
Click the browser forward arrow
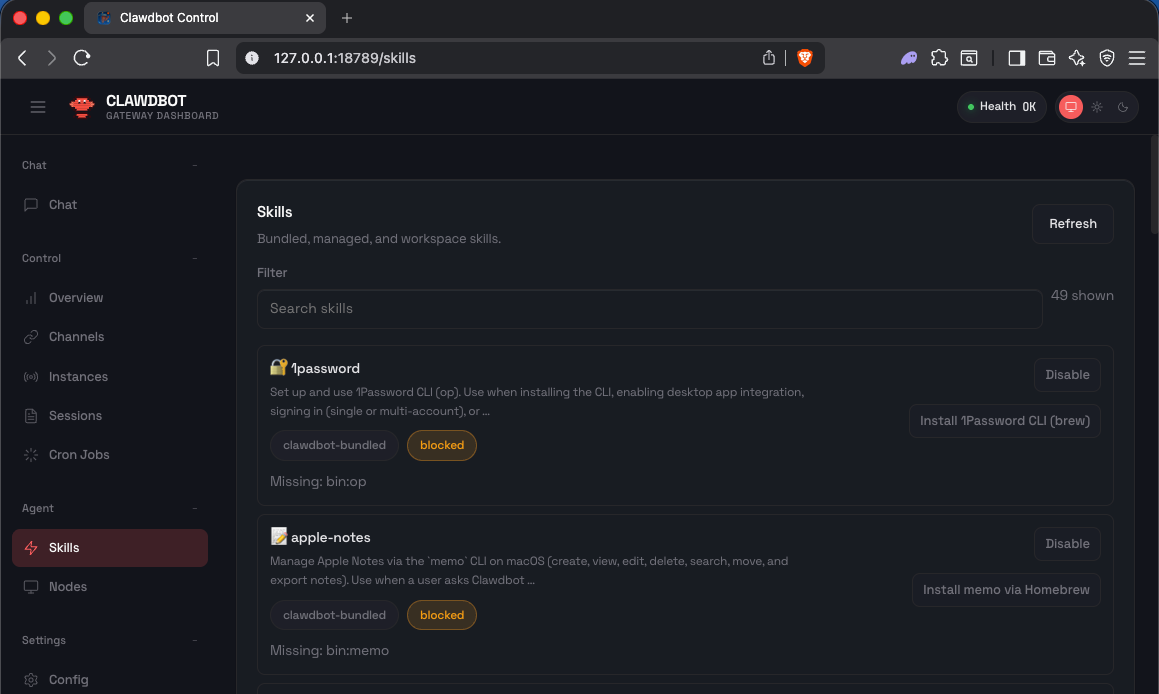tap(51, 58)
